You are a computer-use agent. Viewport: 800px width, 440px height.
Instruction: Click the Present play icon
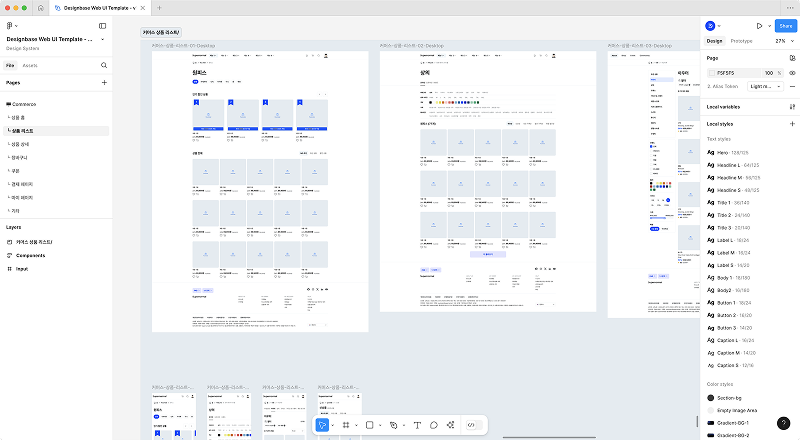[x=759, y=26]
